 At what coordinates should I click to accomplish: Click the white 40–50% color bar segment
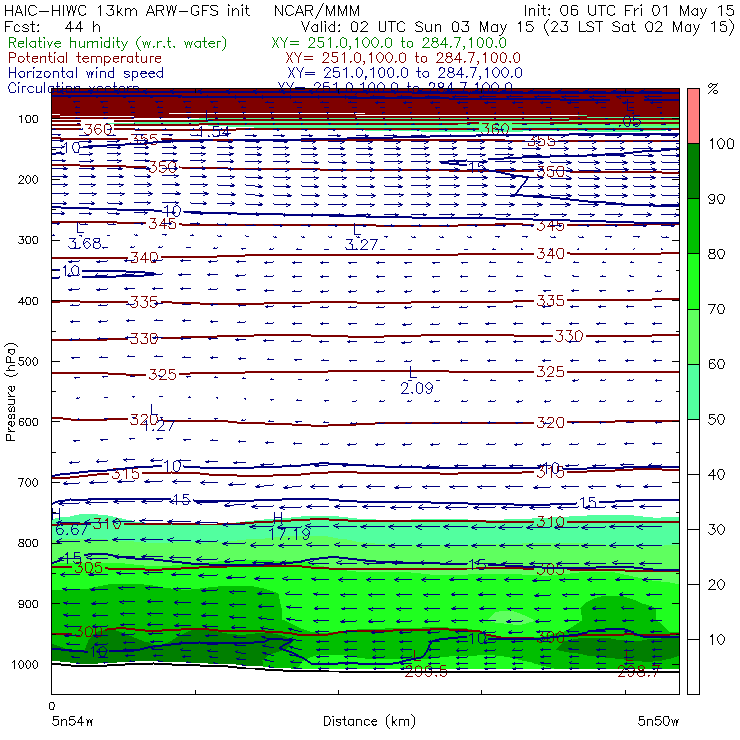(693, 446)
